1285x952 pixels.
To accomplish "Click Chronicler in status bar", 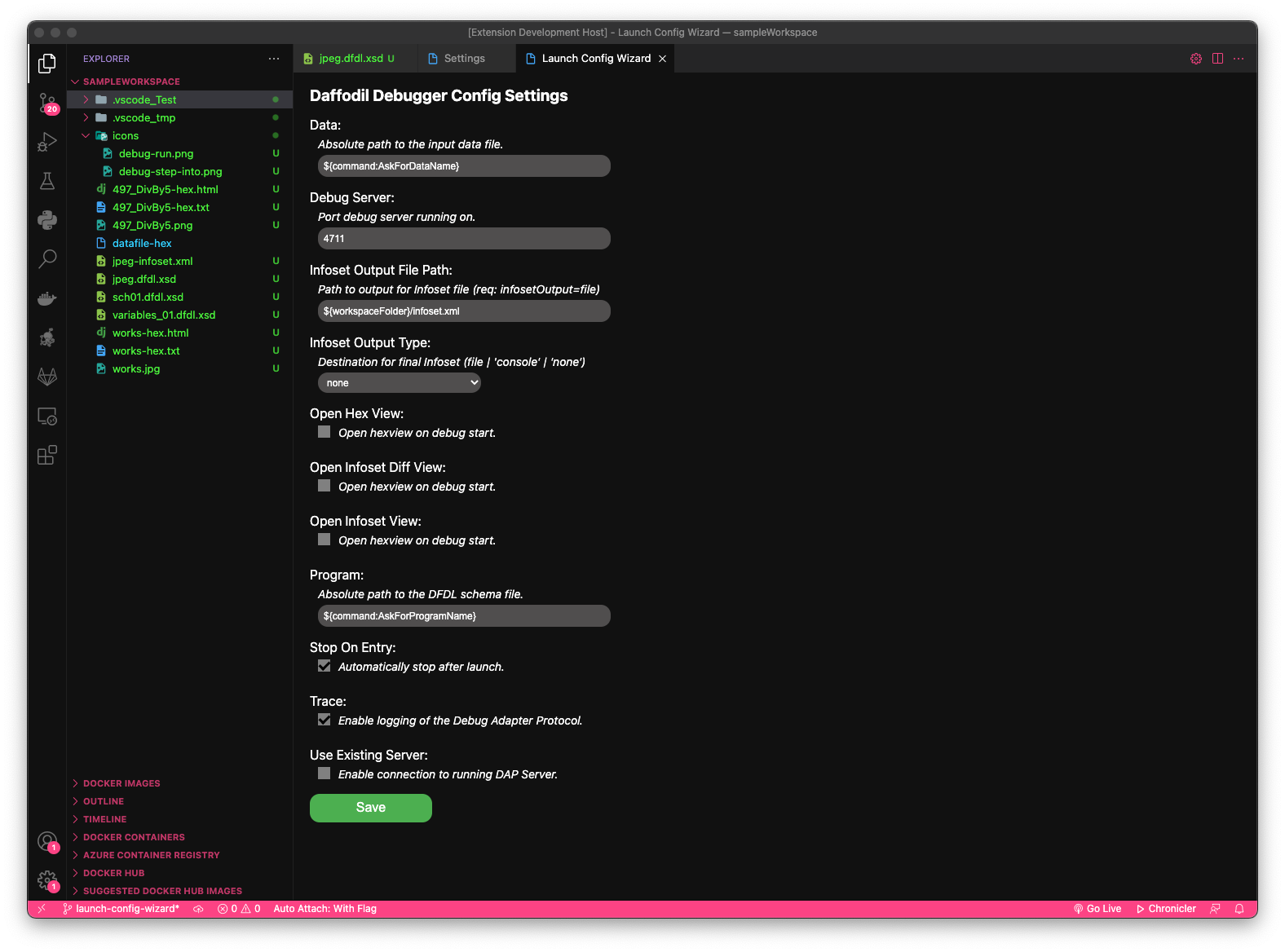I will pos(1166,909).
